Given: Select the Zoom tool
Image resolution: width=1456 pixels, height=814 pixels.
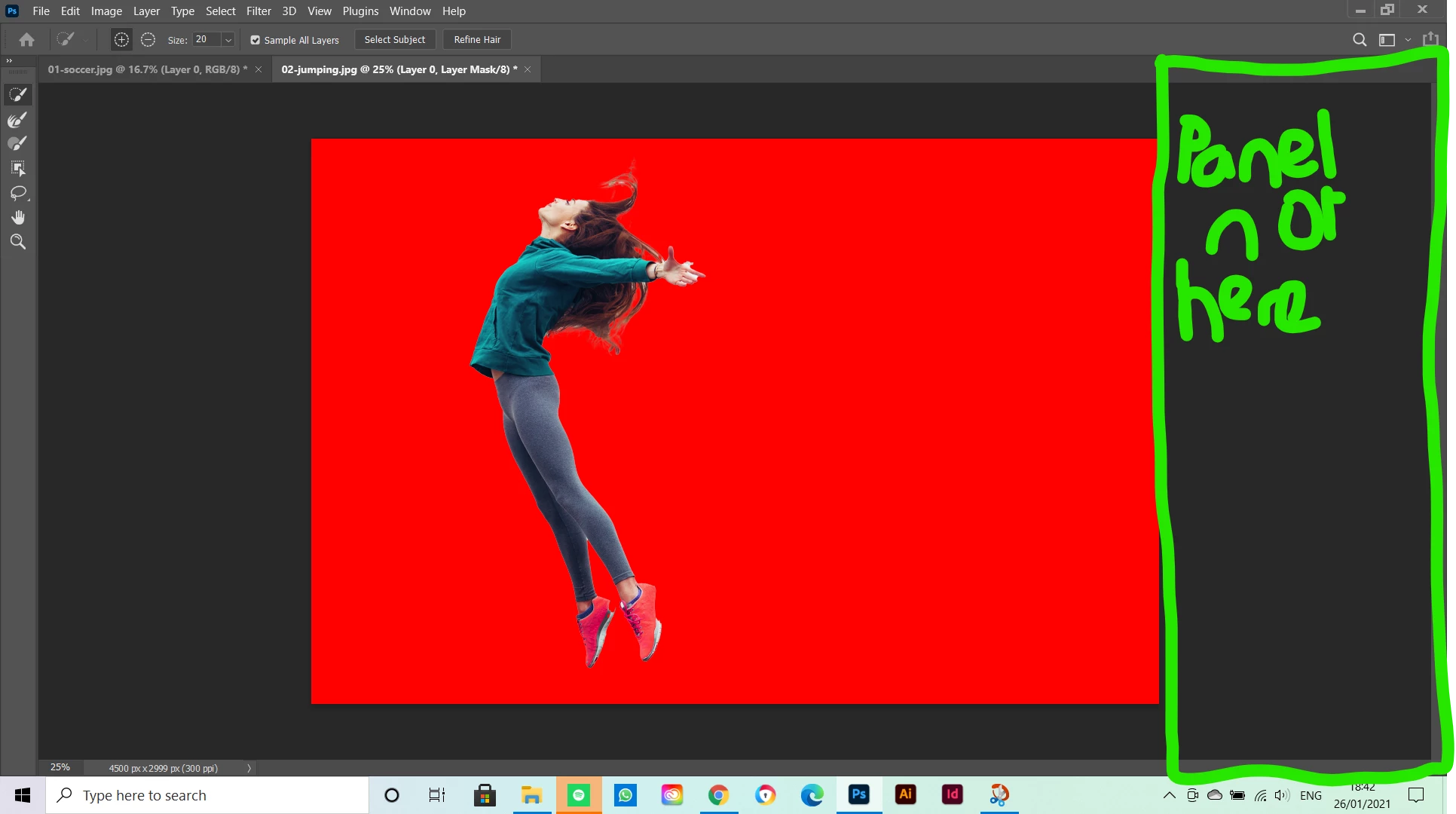Looking at the screenshot, I should (x=18, y=242).
